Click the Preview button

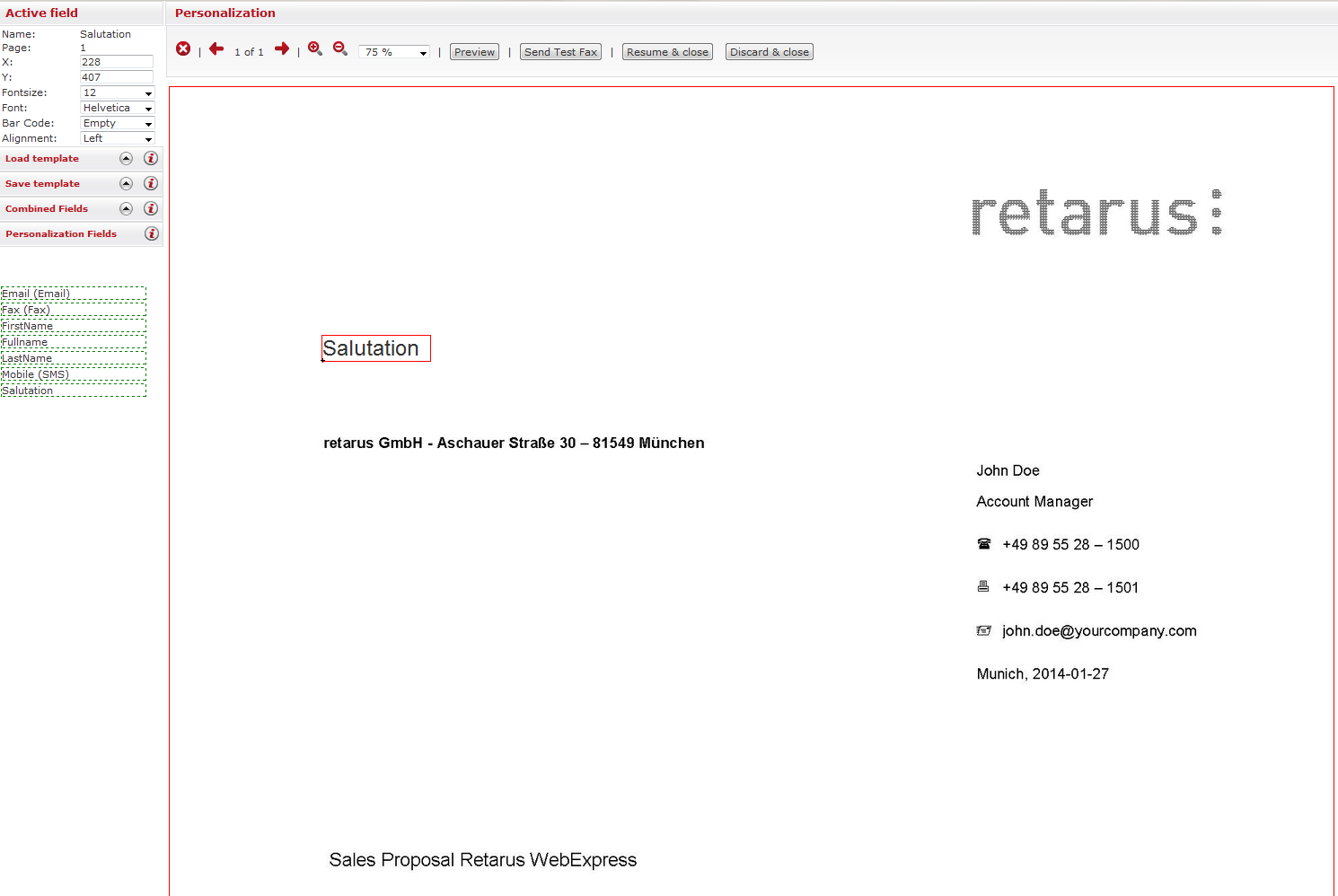pos(474,53)
